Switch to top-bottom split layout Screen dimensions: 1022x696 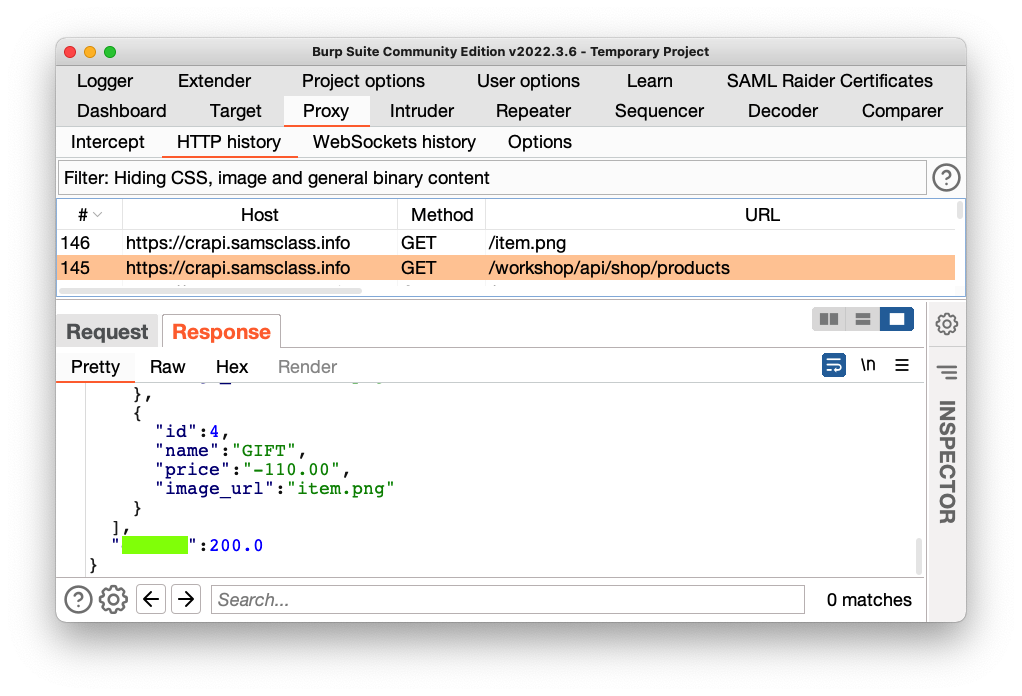863,319
